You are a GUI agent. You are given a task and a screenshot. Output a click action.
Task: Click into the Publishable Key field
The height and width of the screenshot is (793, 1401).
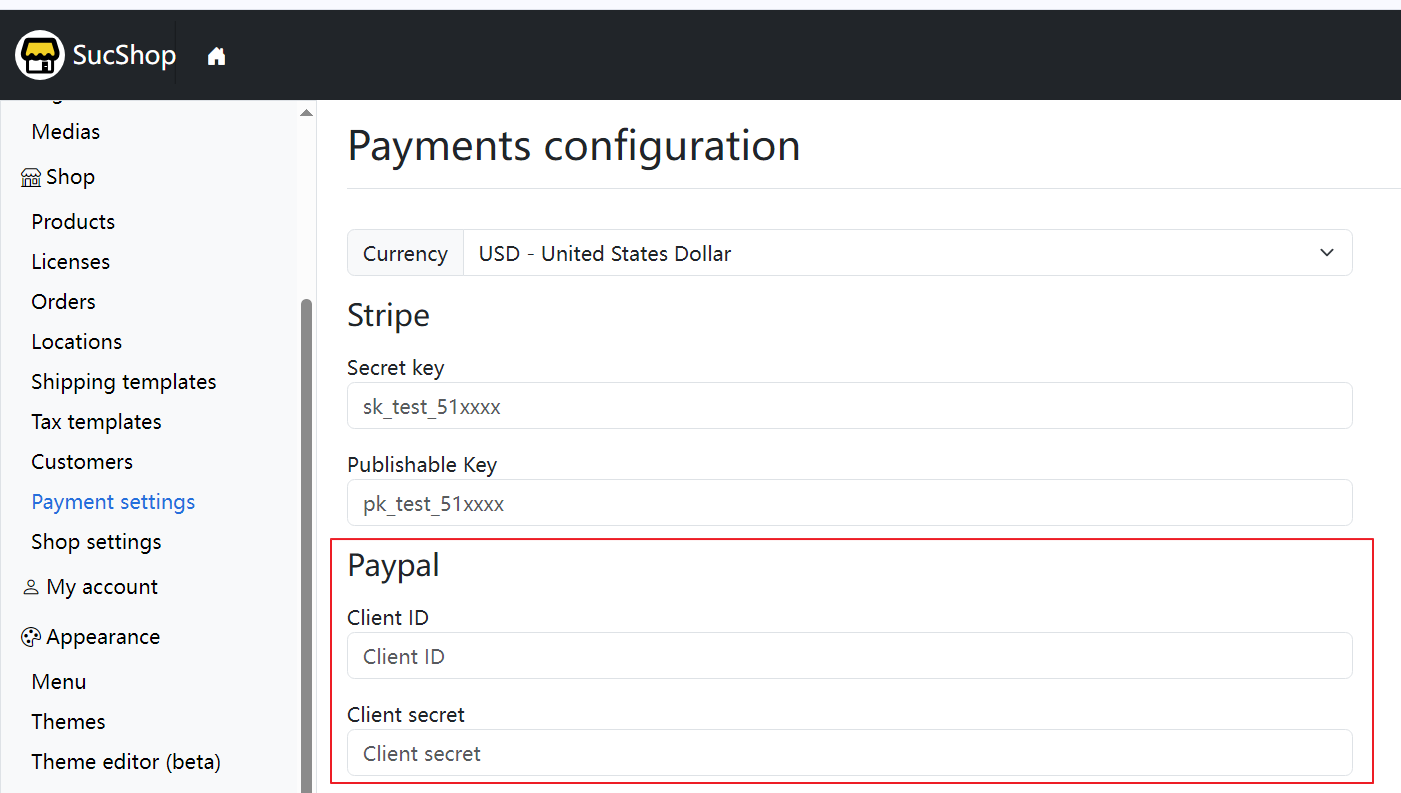point(849,503)
